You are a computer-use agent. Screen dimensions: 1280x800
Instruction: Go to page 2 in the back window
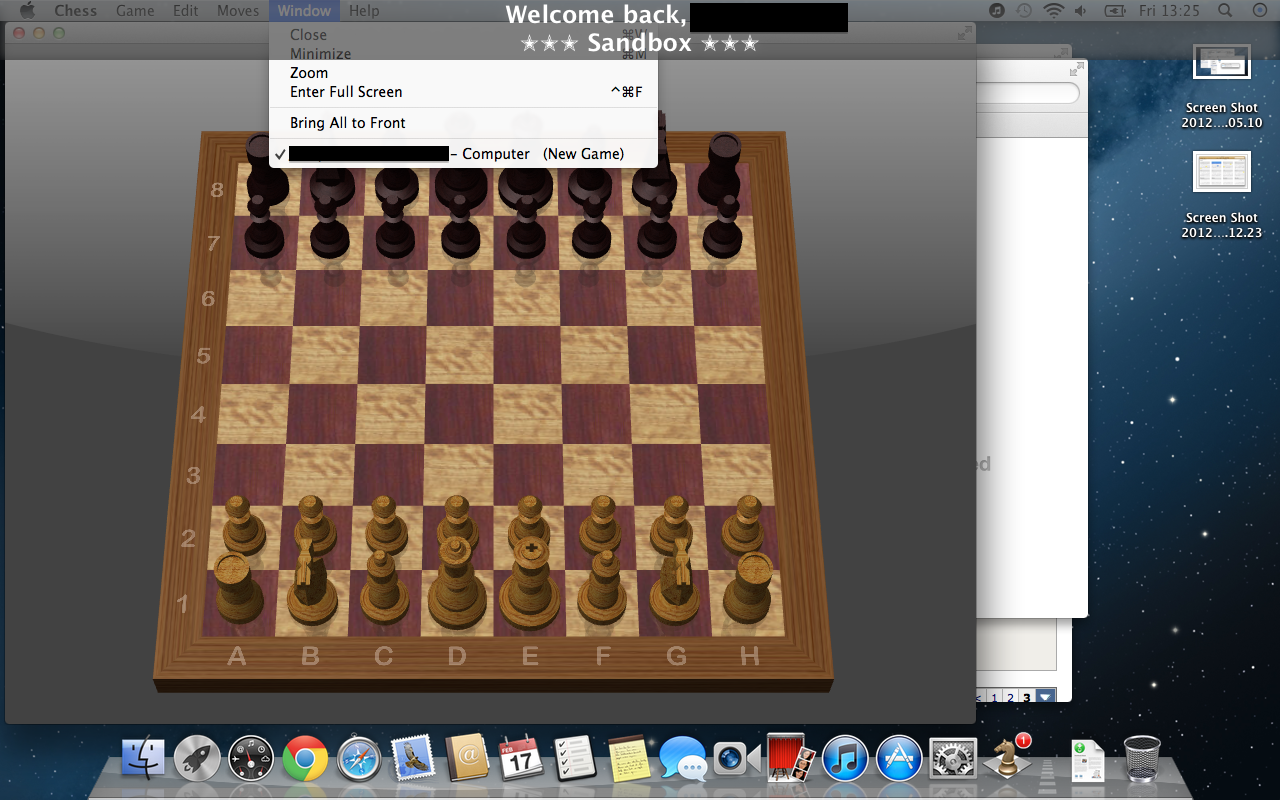(x=1011, y=697)
